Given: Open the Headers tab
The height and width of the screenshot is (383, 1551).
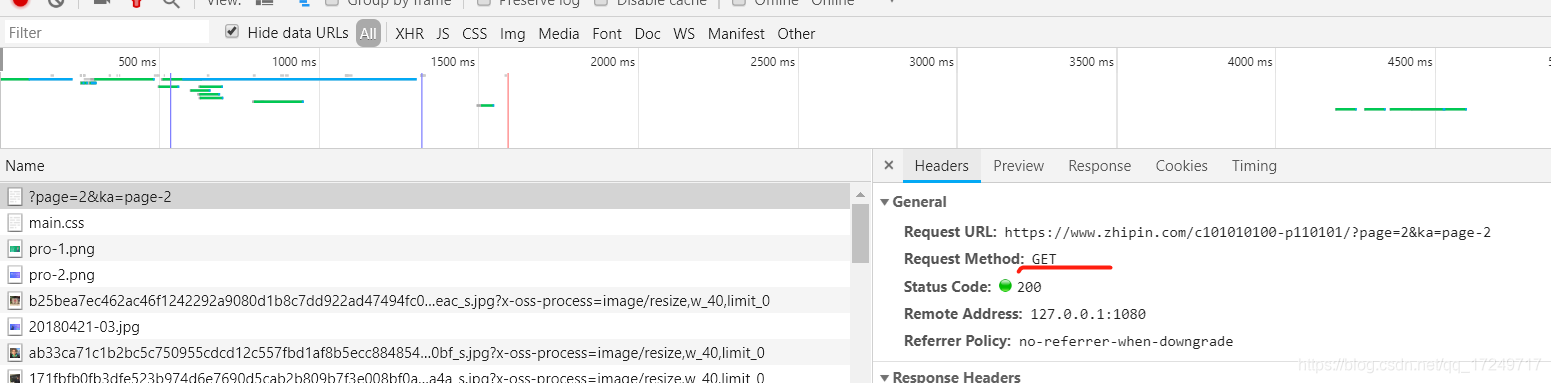Looking at the screenshot, I should (941, 166).
